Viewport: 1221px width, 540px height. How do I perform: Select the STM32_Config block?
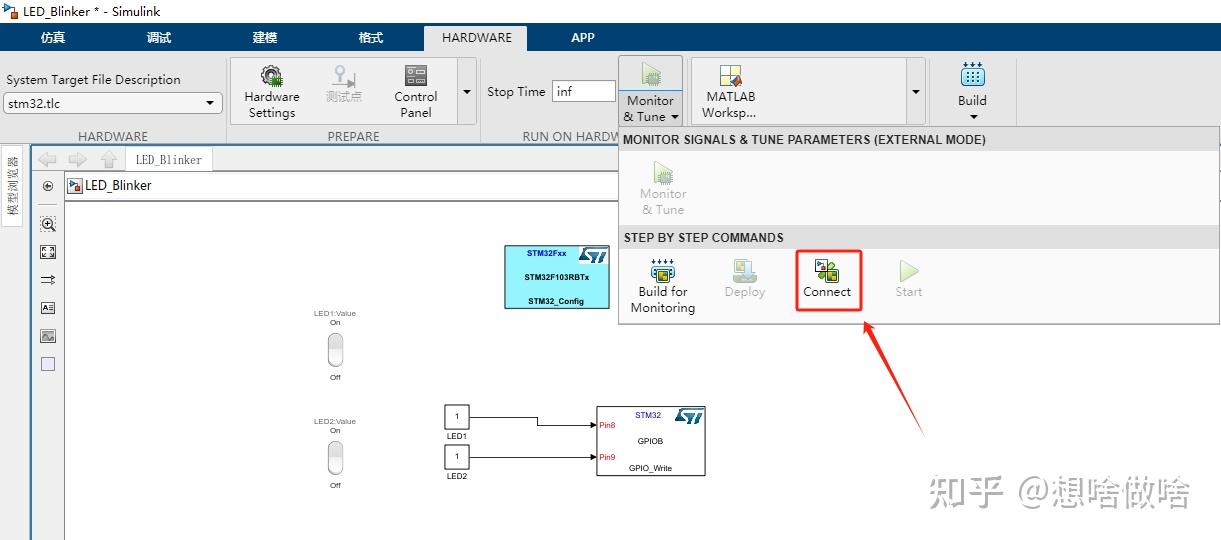point(557,276)
